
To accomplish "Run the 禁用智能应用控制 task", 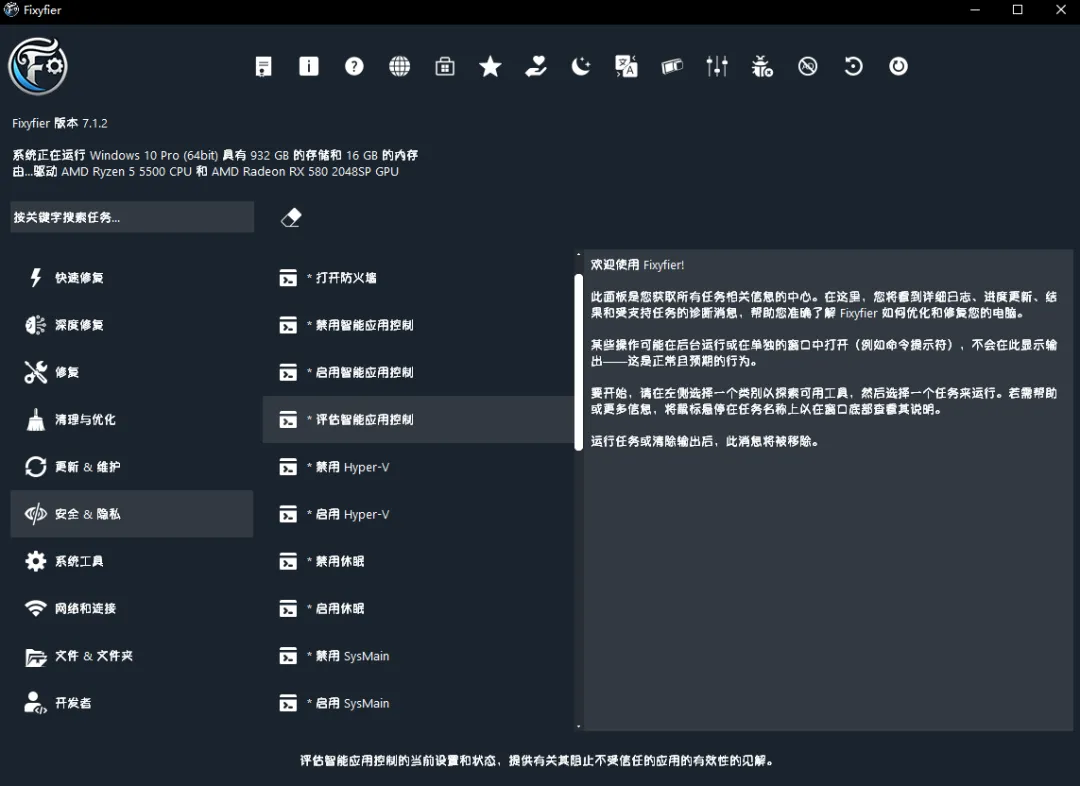I will tap(417, 324).
